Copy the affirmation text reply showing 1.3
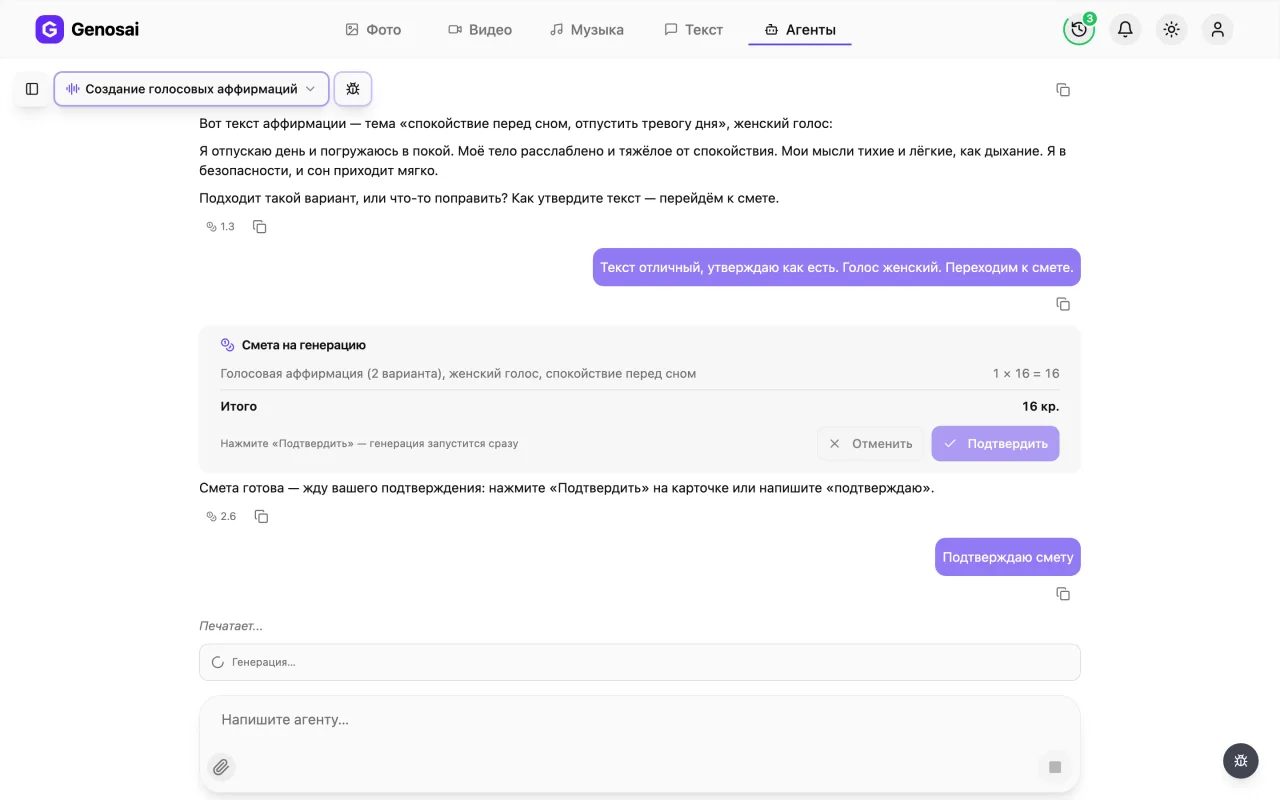Viewport: 1280px width, 800px height. pyautogui.click(x=259, y=227)
